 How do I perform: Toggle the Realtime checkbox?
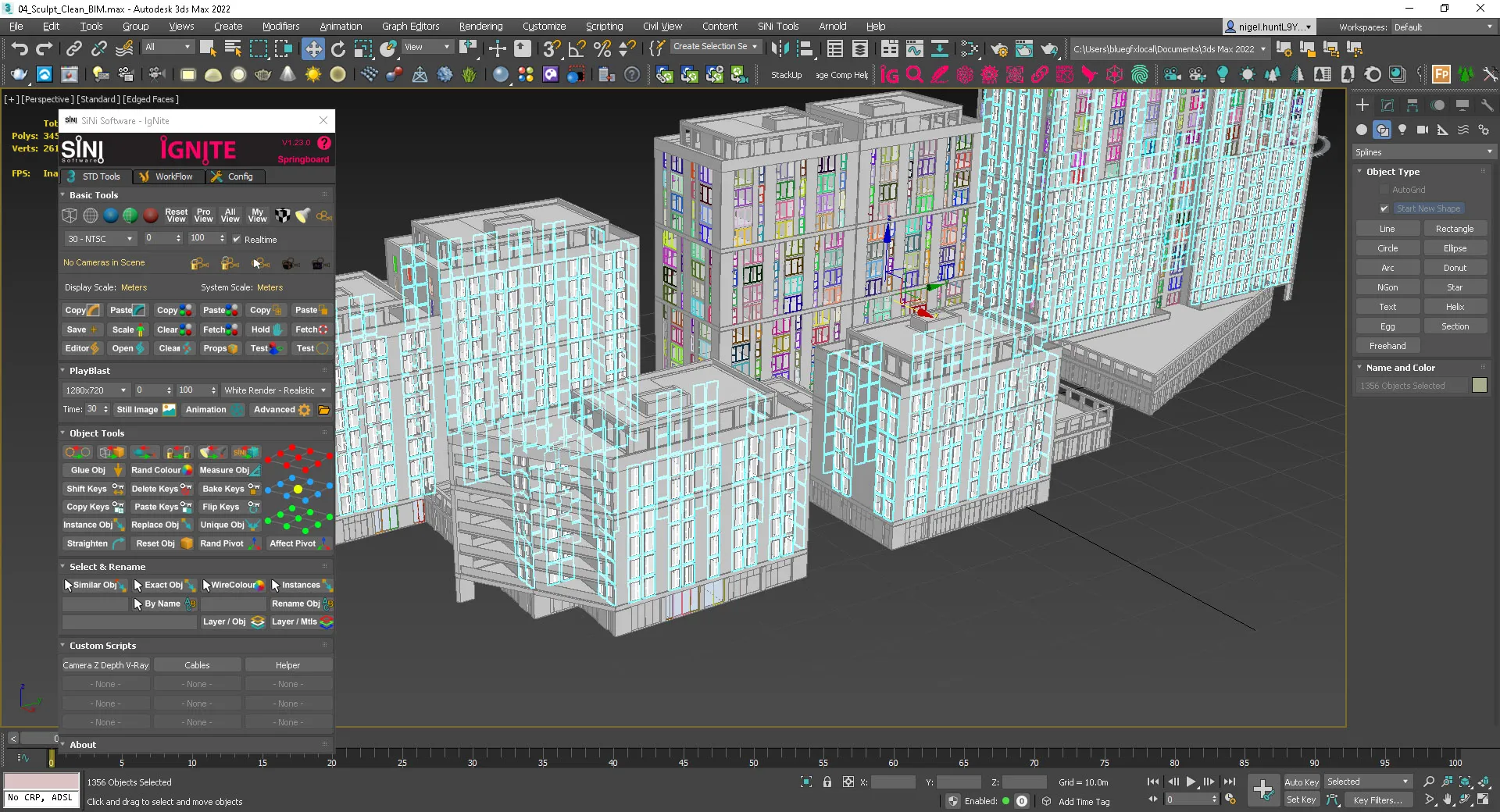pyautogui.click(x=236, y=240)
